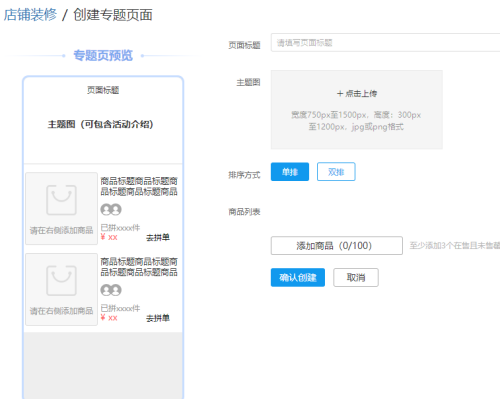The height and width of the screenshot is (399, 500).
Task: Click the first product title text in preview
Action: click(x=139, y=186)
